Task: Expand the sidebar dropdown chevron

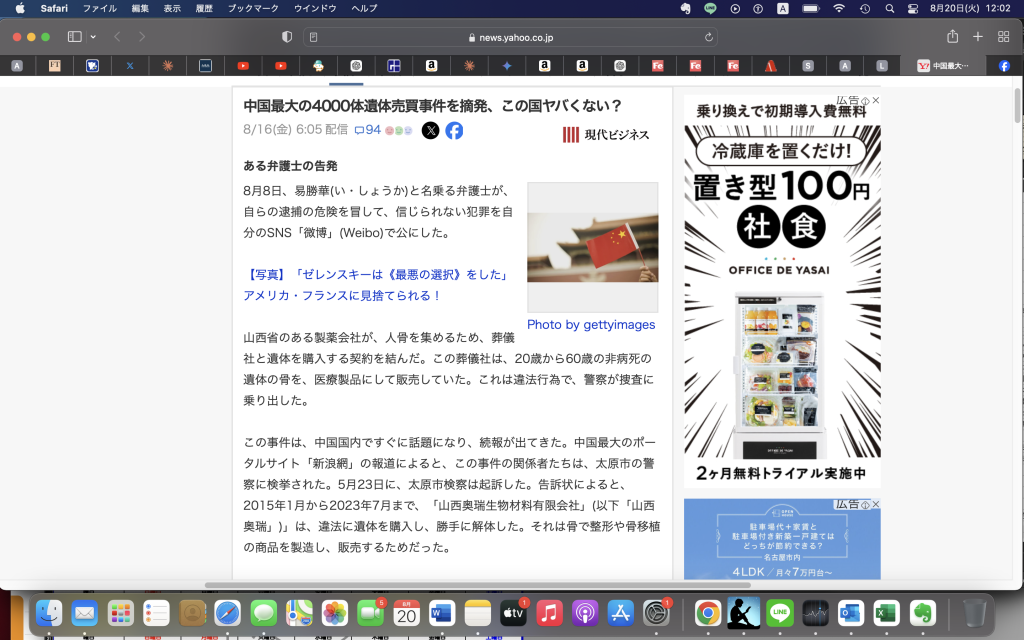Action: (93, 37)
